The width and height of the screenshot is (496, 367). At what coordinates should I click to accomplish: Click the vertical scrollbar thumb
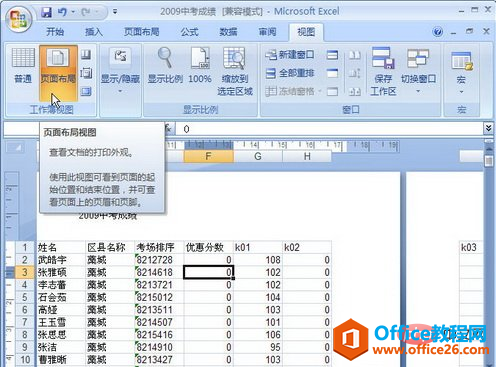489,161
